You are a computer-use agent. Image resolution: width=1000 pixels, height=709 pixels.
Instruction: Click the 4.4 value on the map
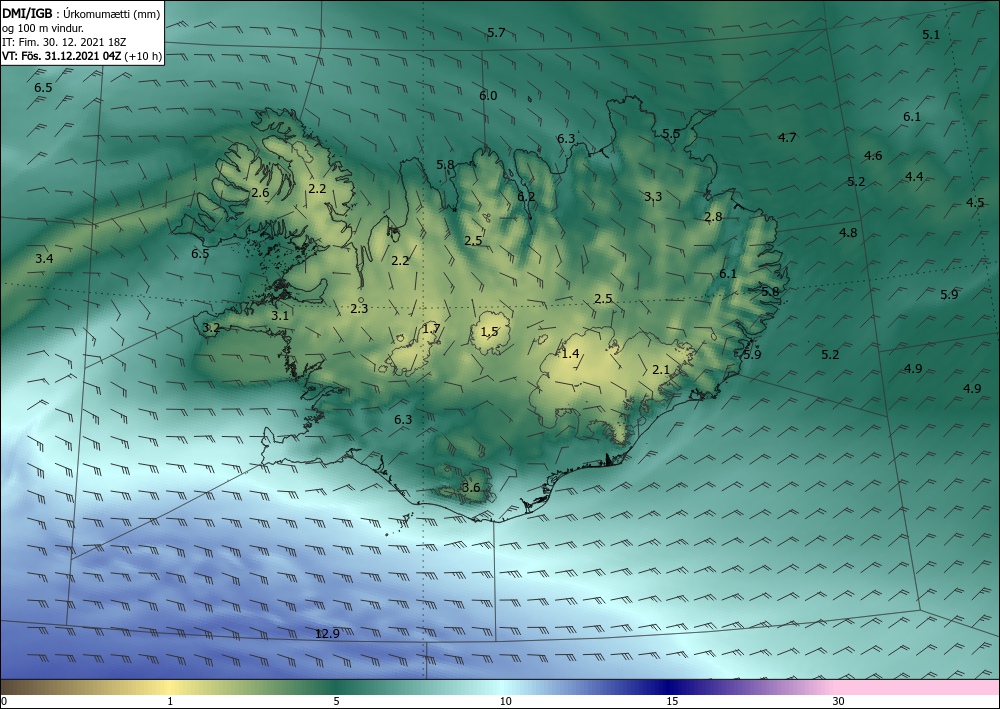coord(914,177)
